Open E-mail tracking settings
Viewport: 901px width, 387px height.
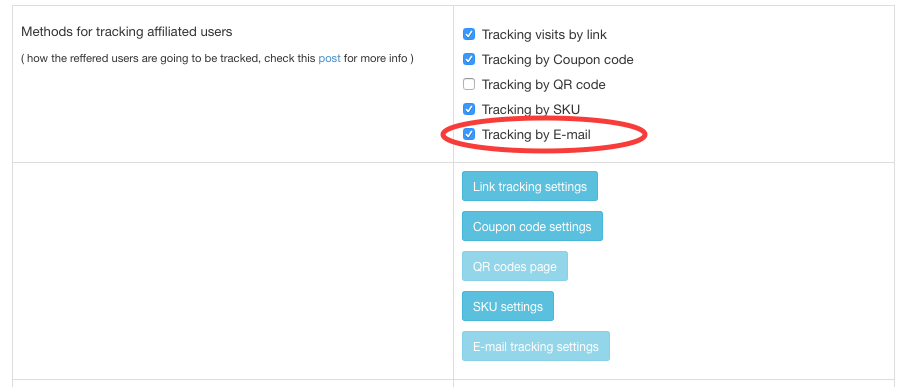(536, 346)
